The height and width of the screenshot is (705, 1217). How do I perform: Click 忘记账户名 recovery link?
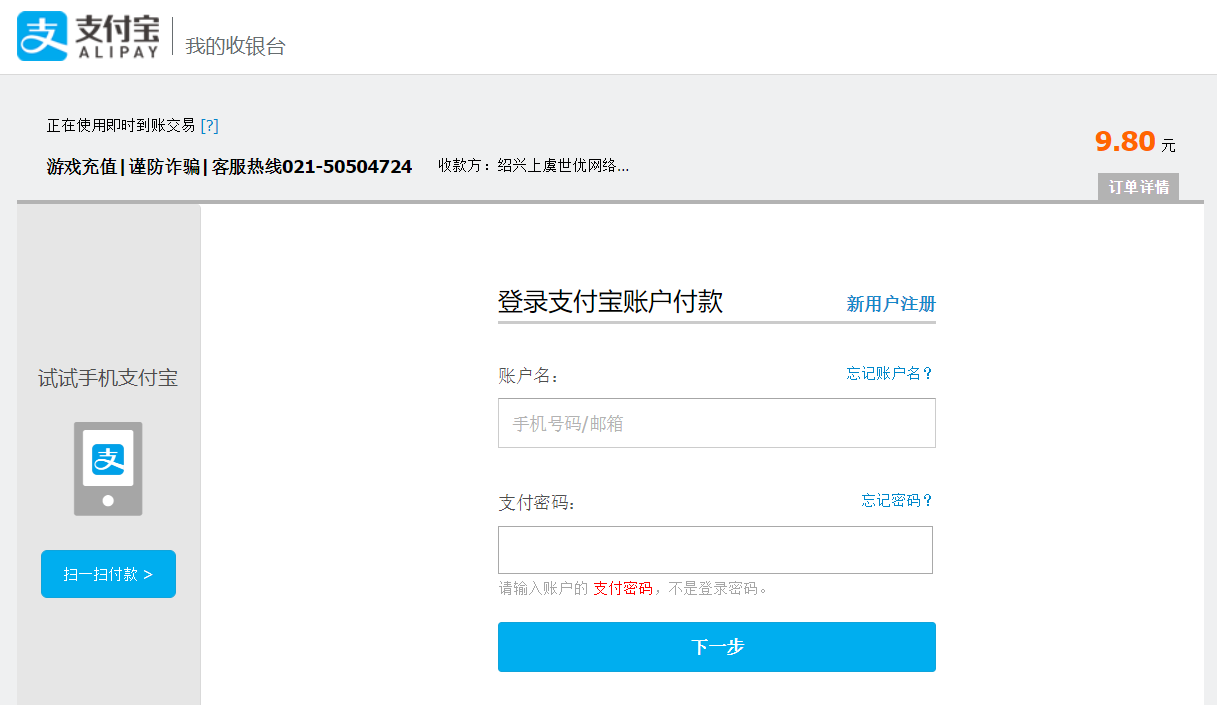(888, 373)
